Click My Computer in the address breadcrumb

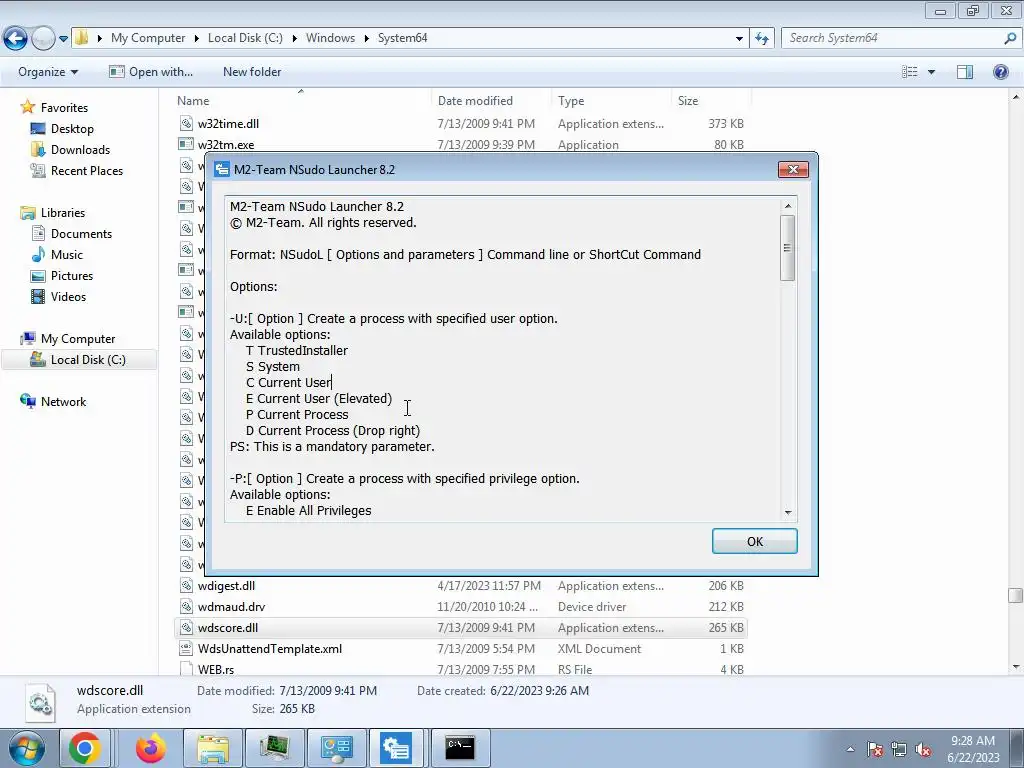point(148,38)
